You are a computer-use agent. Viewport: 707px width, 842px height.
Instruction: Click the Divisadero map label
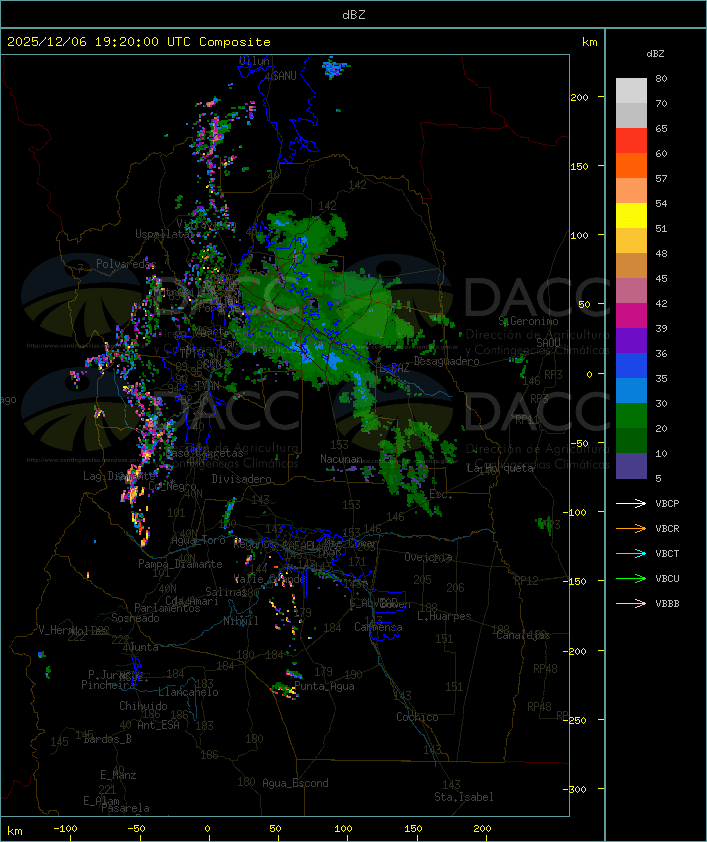(x=241, y=478)
